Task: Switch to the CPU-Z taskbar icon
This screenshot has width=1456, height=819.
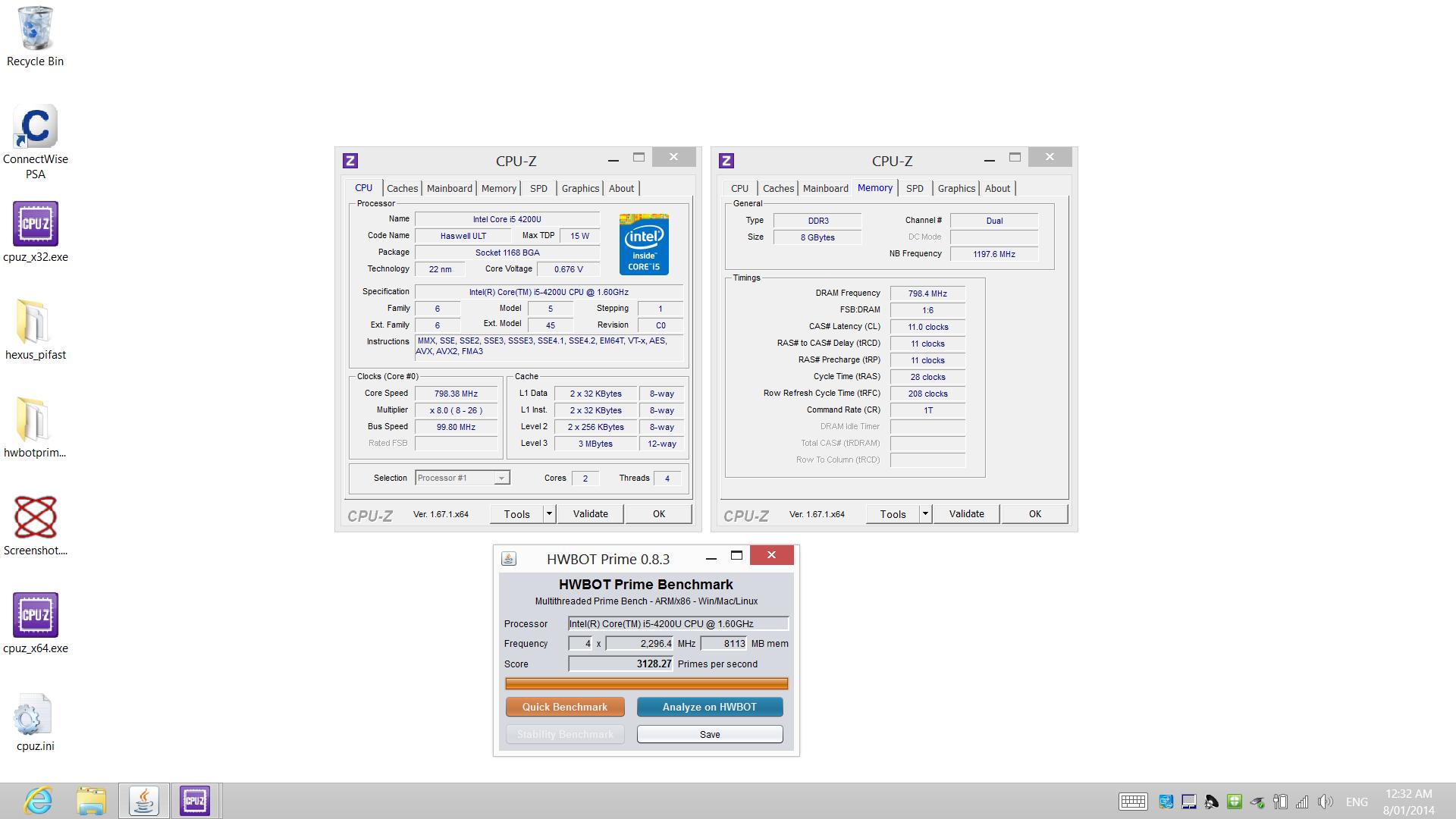Action: (195, 801)
